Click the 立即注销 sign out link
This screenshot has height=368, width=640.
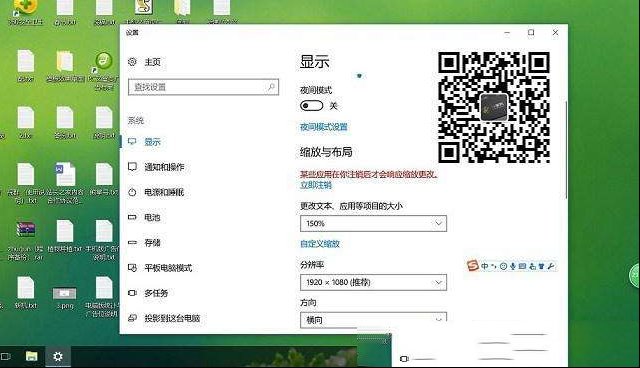click(316, 185)
